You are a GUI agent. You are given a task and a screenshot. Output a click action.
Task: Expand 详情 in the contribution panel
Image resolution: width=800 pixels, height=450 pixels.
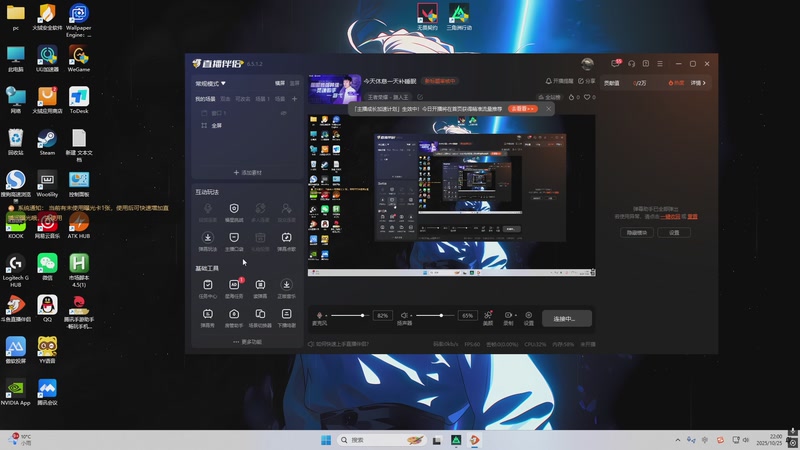point(698,83)
